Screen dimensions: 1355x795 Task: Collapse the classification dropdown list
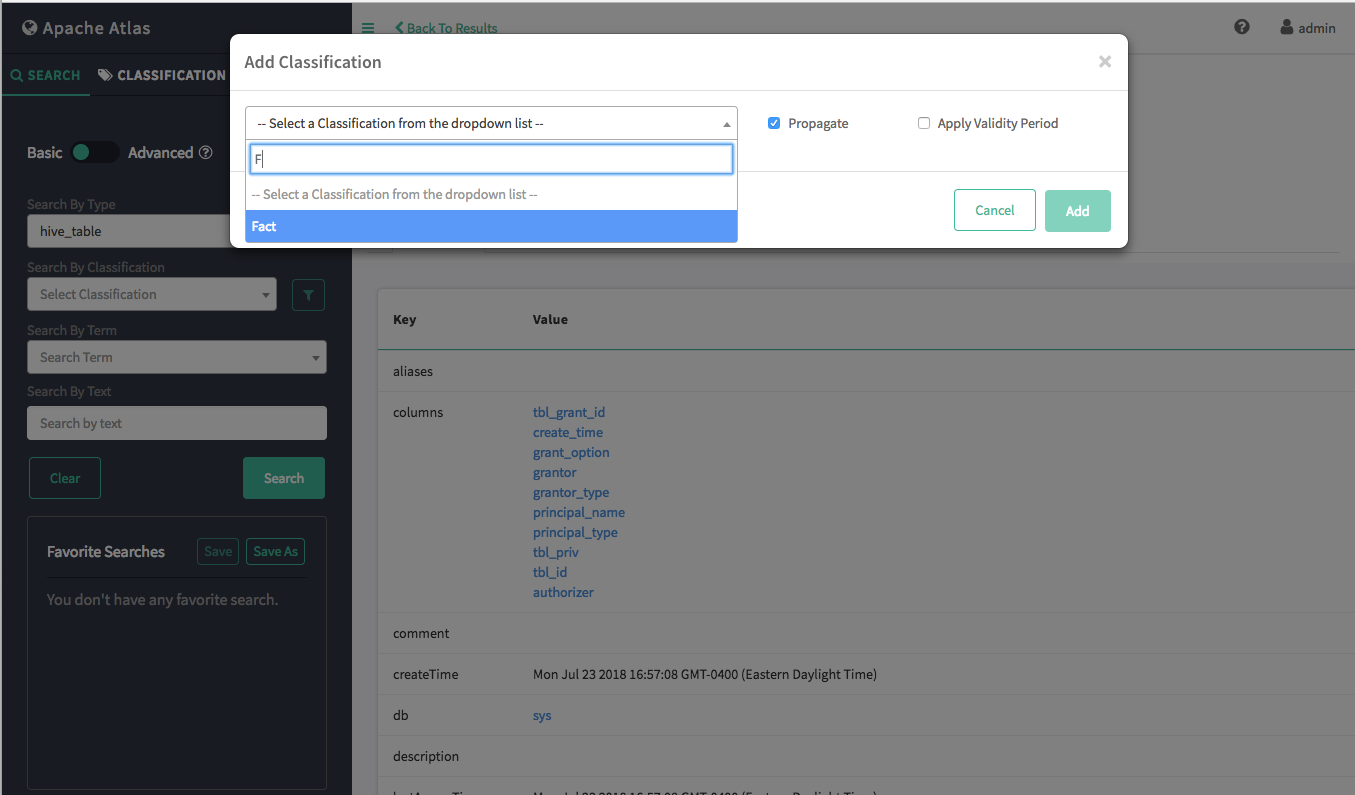coord(726,124)
